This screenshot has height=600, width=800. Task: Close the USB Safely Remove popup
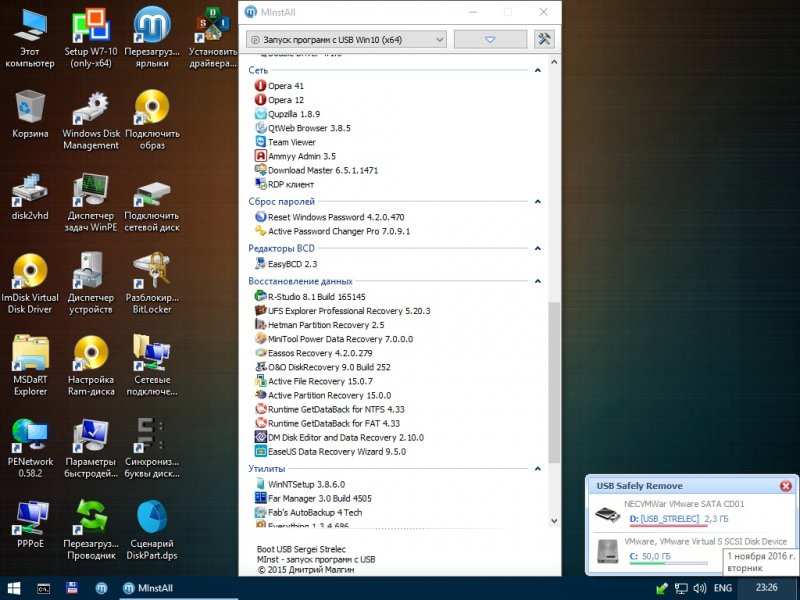pyautogui.click(x=785, y=486)
